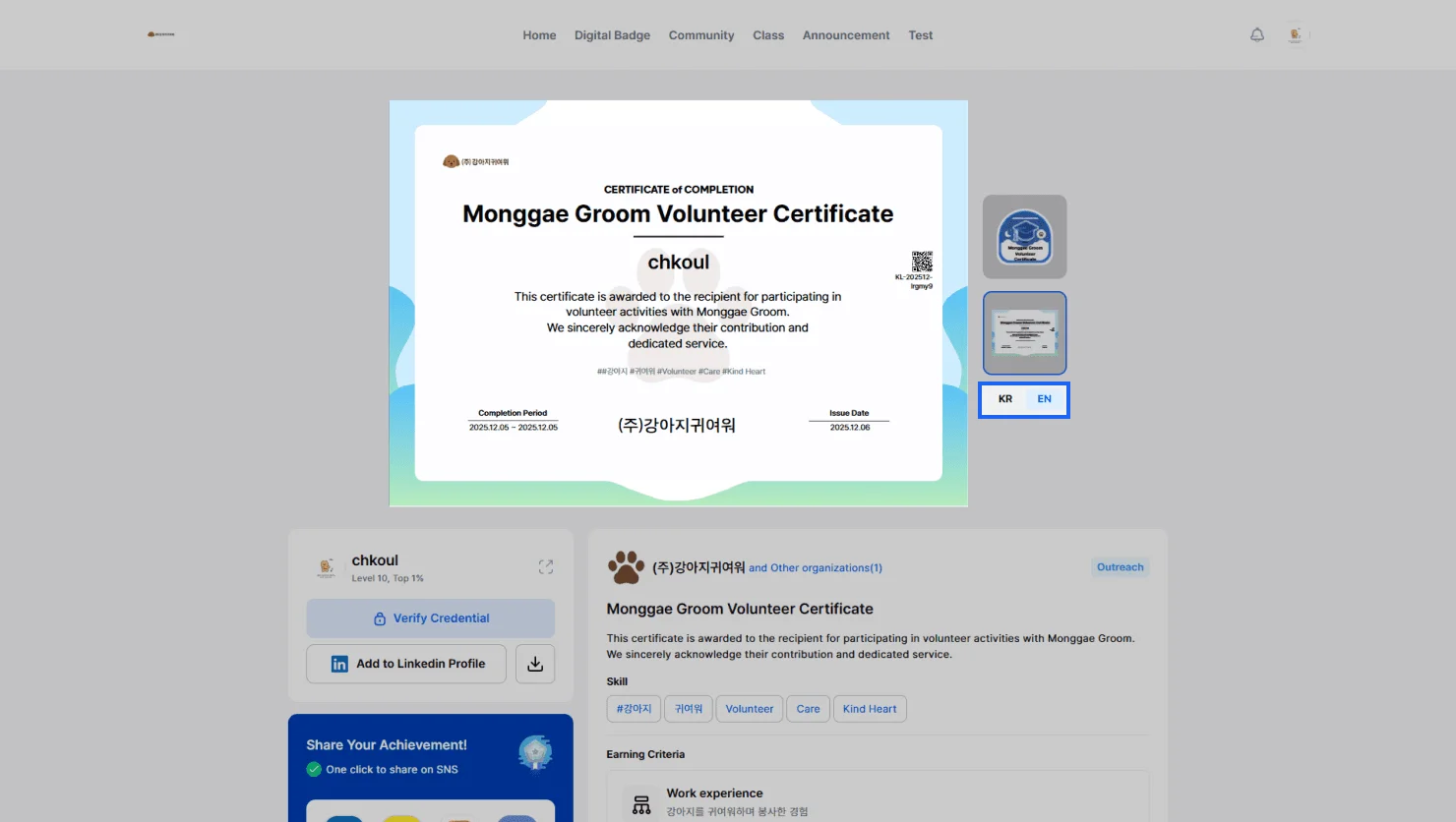
Task: Open the notification bell
Action: pos(1256,35)
